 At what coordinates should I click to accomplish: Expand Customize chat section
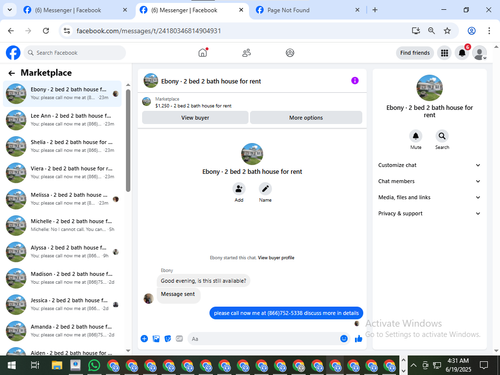click(429, 165)
